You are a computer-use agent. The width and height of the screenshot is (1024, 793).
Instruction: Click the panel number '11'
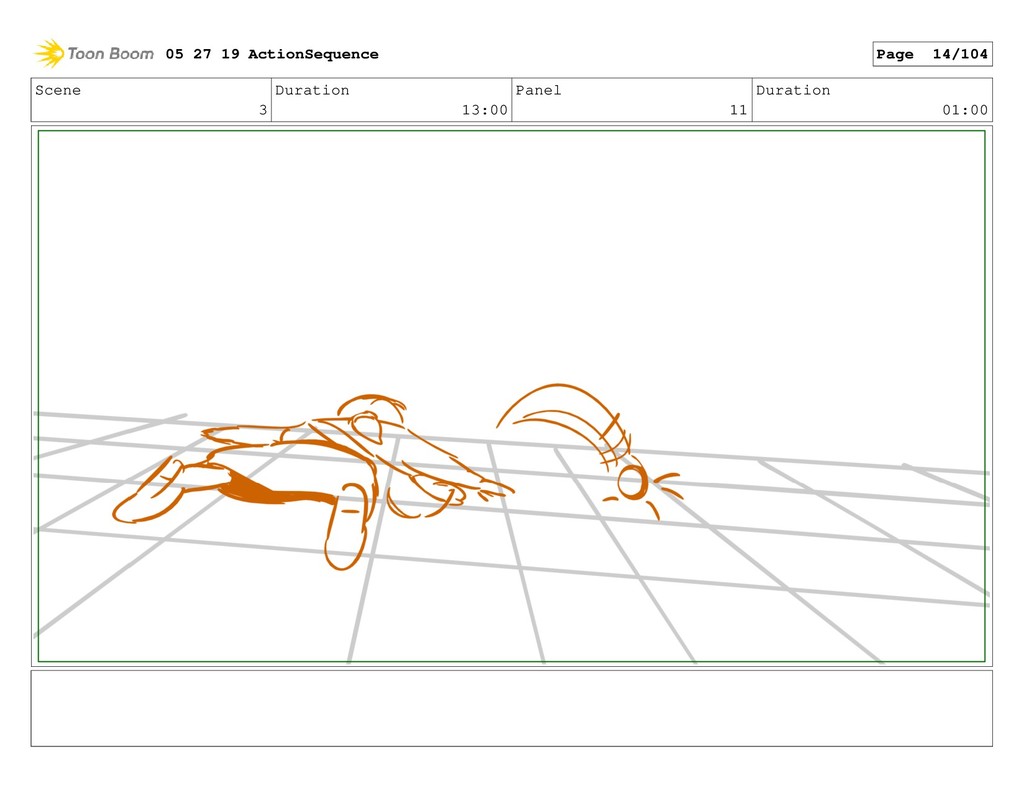(738, 110)
